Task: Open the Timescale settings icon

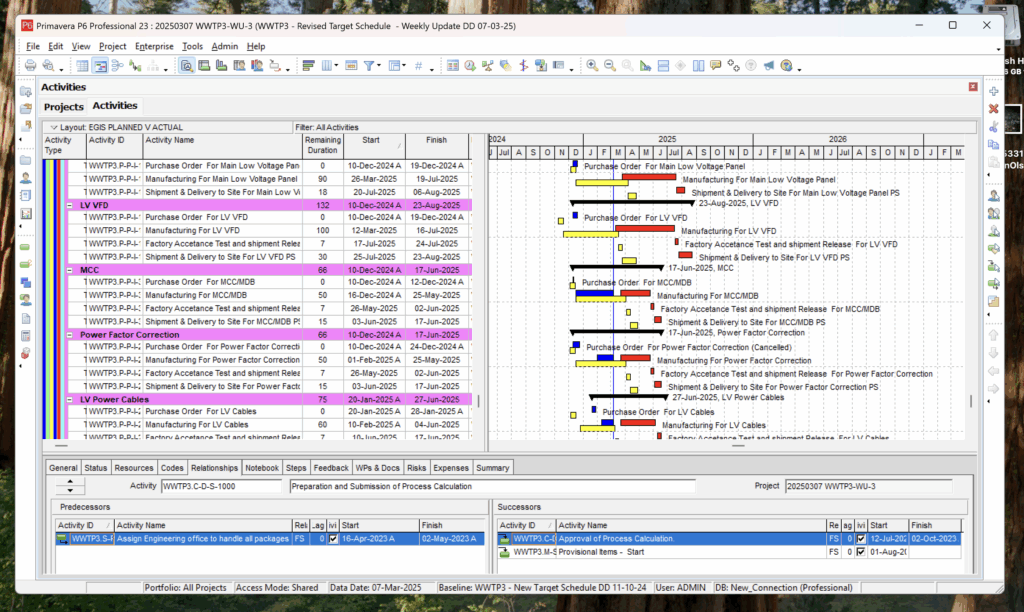Action: 351,65
